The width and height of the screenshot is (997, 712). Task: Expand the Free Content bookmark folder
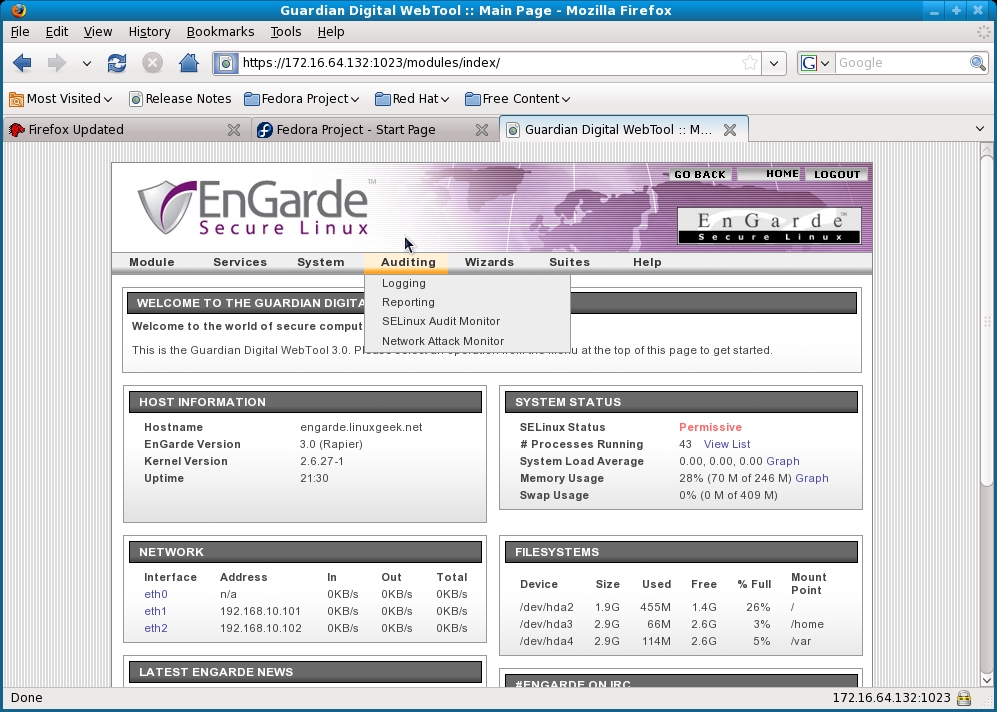518,99
